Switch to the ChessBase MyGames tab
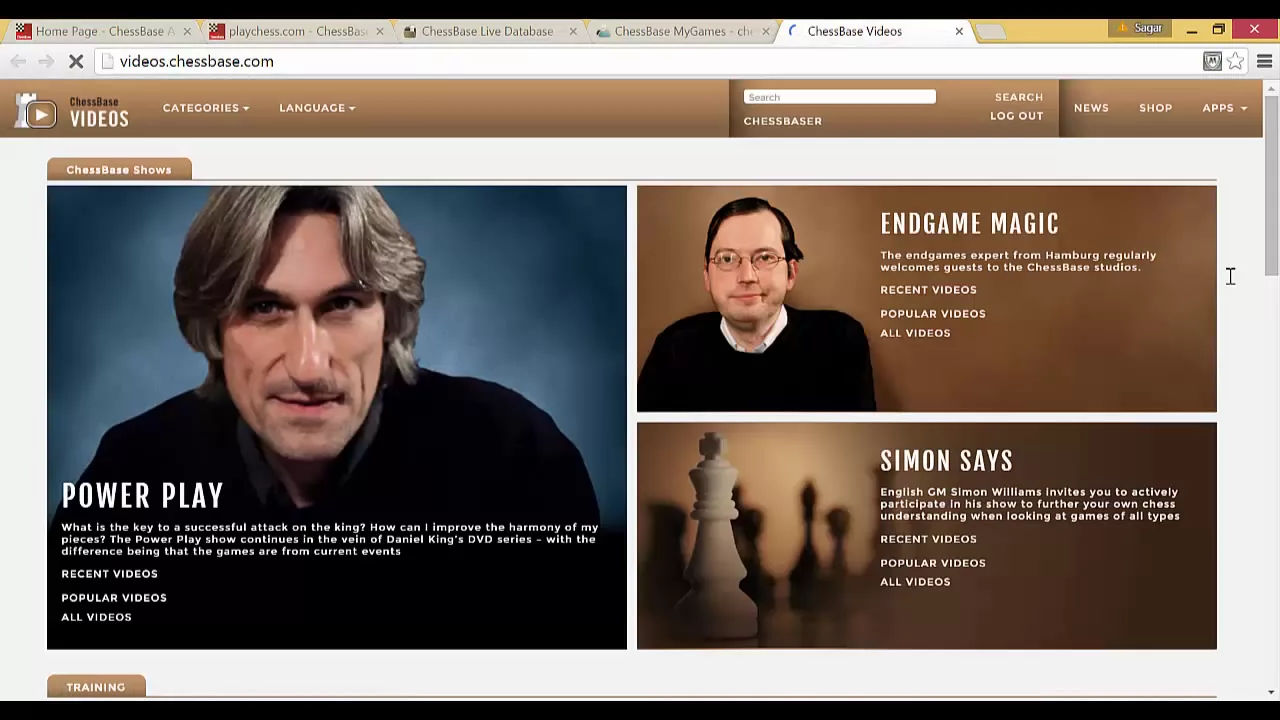This screenshot has width=1280, height=720. click(682, 31)
